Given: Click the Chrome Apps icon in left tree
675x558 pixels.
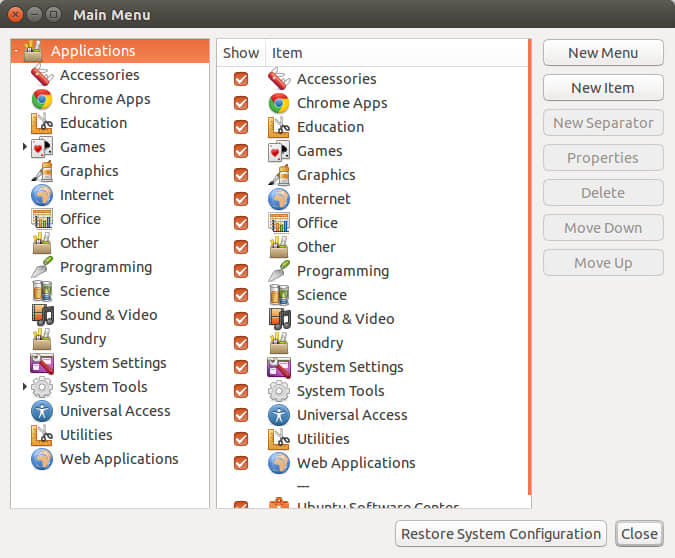Looking at the screenshot, I should click(x=42, y=99).
